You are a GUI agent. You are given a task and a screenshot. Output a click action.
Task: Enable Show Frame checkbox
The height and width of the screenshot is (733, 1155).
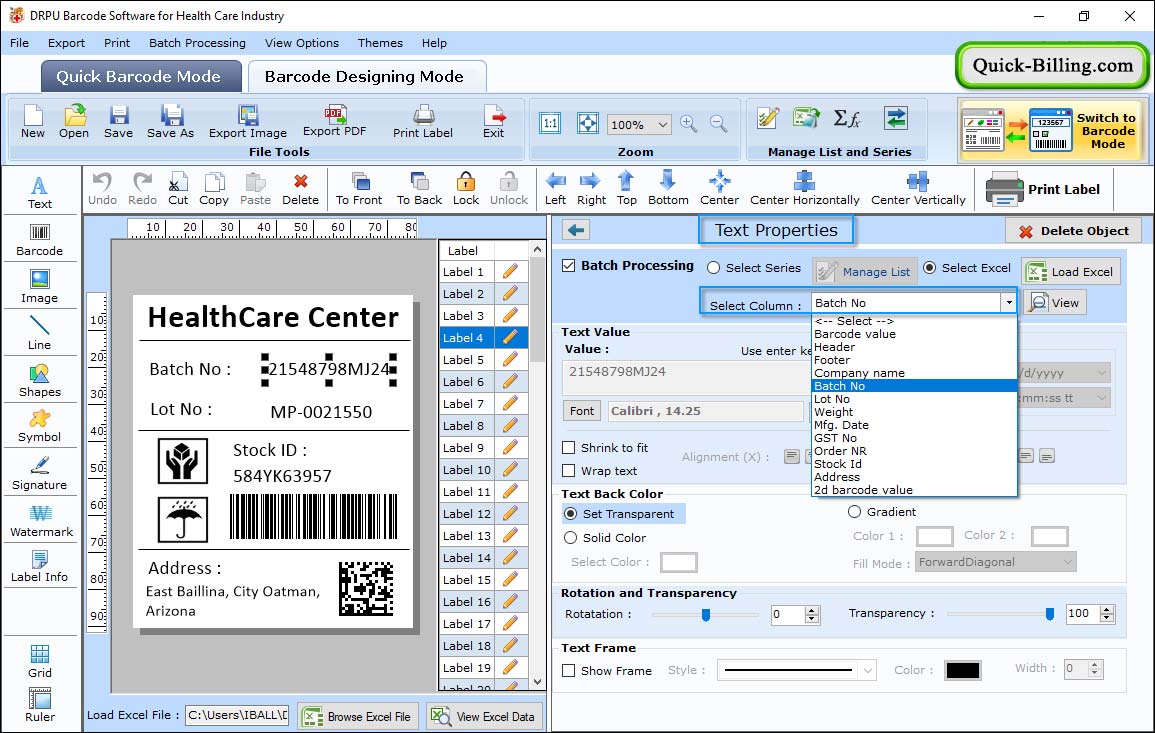click(x=569, y=670)
